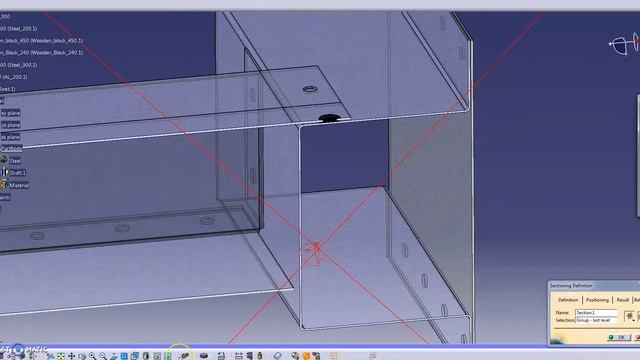Click the Name field containing Section.1
This screenshot has height=360, width=640.
[x=596, y=313]
